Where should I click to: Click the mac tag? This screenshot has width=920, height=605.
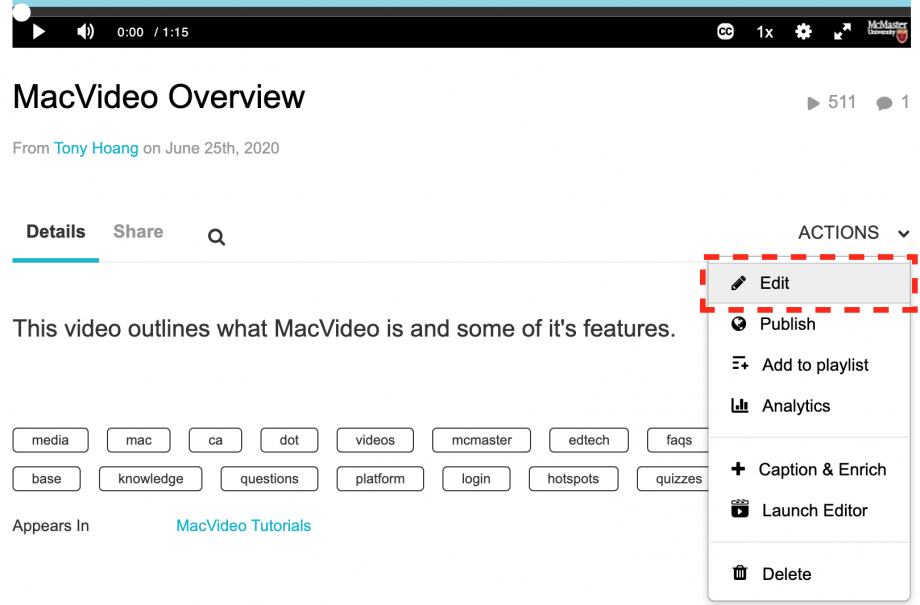click(x=138, y=440)
